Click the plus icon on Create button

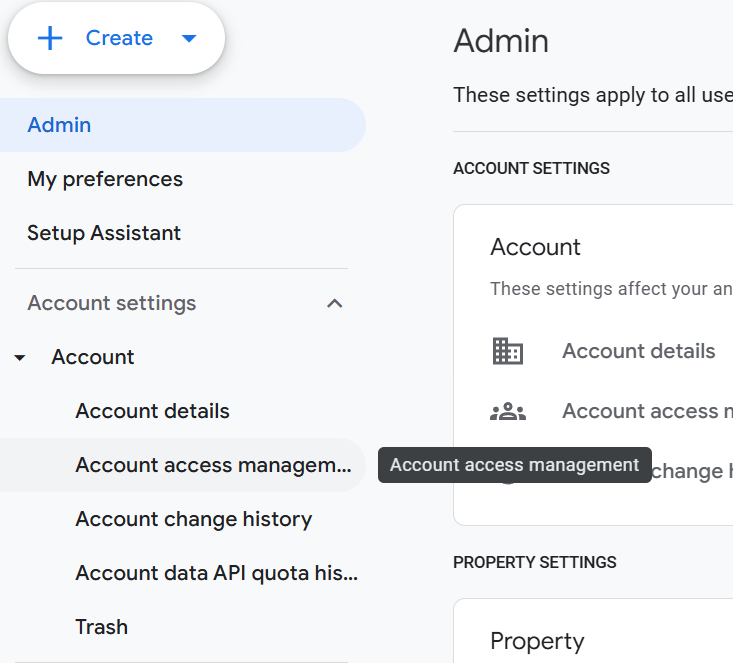(50, 38)
